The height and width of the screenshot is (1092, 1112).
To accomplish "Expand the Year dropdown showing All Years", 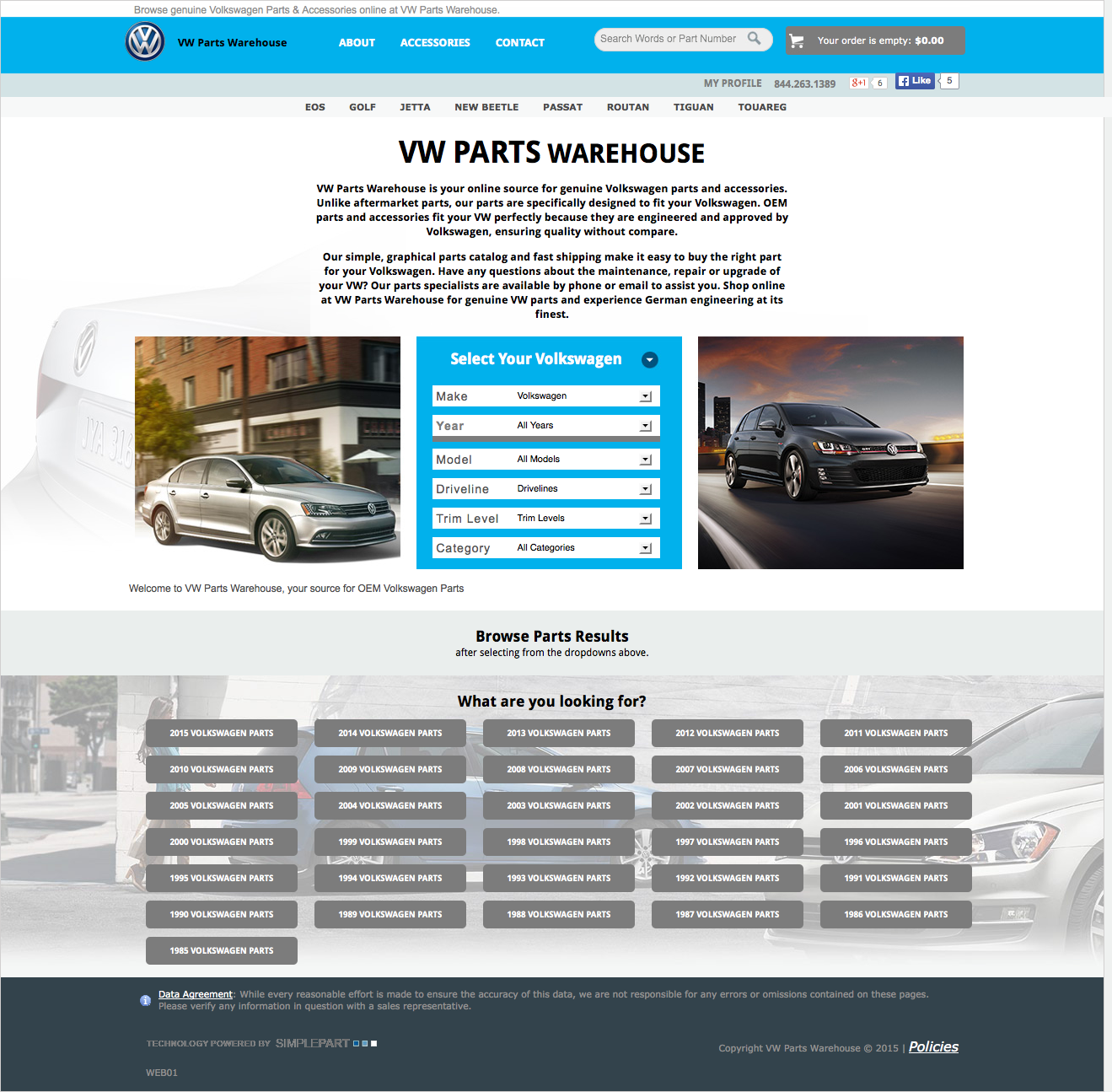I will 646,425.
